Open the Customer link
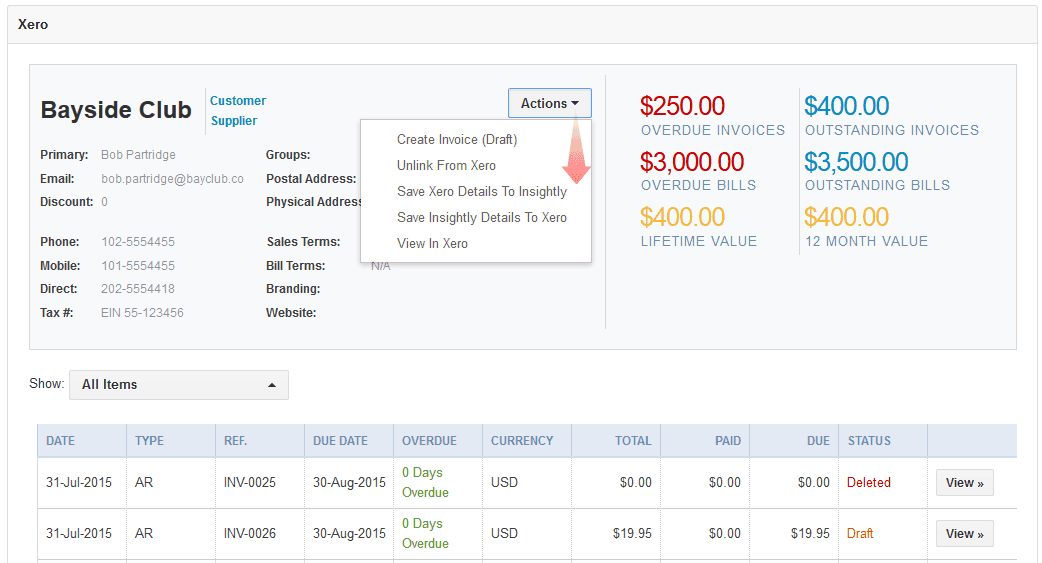This screenshot has height=563, width=1042. tap(238, 100)
